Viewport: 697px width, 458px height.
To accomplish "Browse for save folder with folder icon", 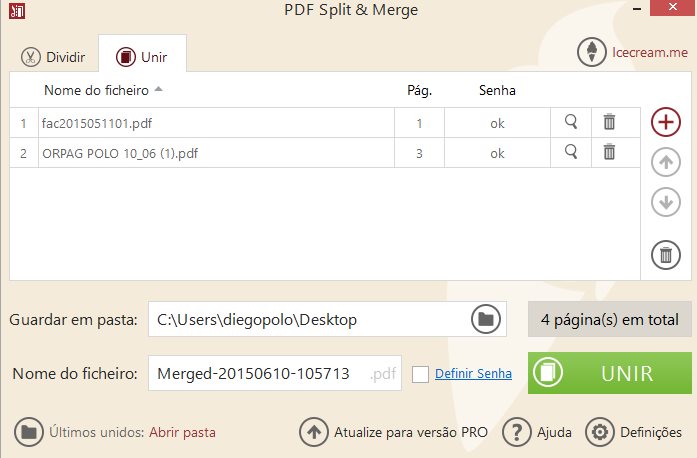I will click(485, 320).
